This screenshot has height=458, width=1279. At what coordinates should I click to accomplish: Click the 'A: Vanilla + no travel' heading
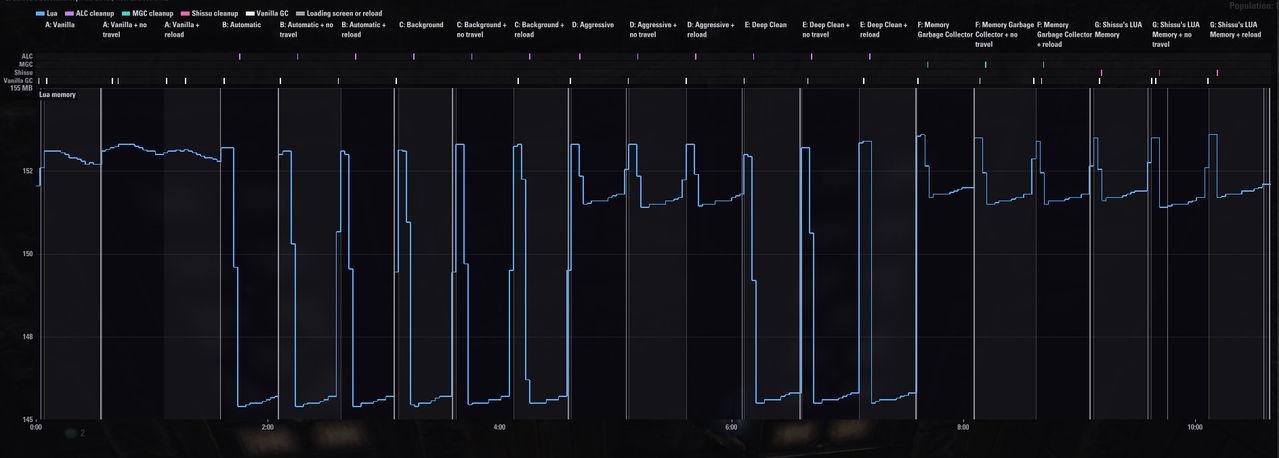pyautogui.click(x=125, y=29)
